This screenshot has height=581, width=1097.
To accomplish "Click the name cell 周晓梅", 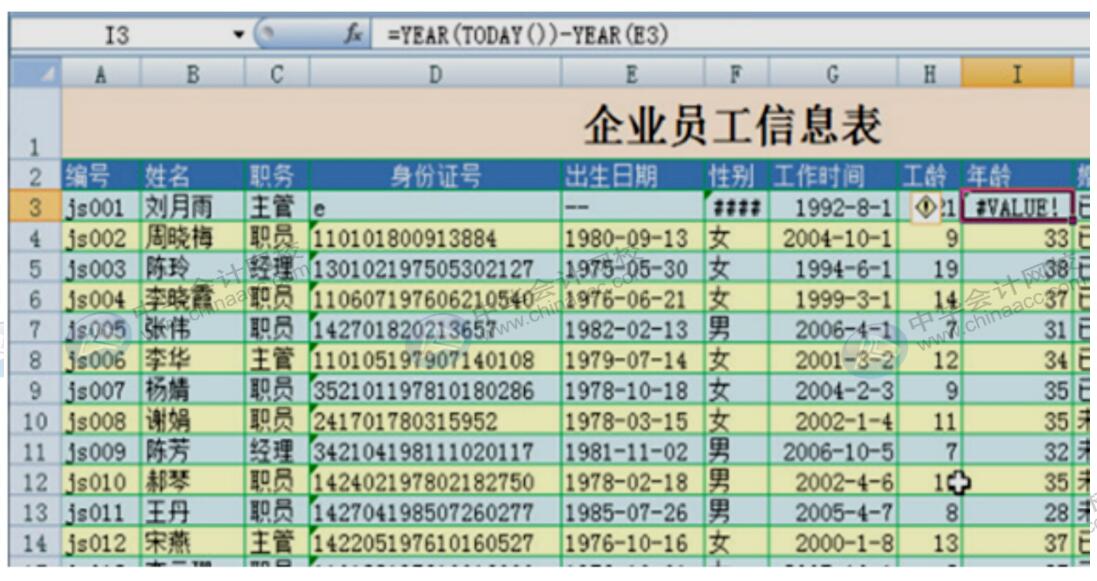I will coord(192,237).
